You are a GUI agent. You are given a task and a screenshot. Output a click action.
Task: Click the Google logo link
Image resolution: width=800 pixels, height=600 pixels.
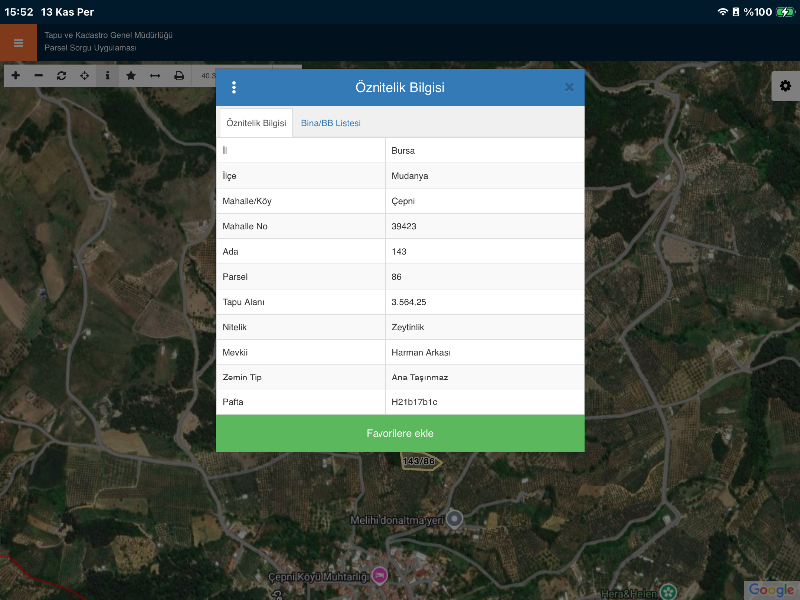[770, 589]
